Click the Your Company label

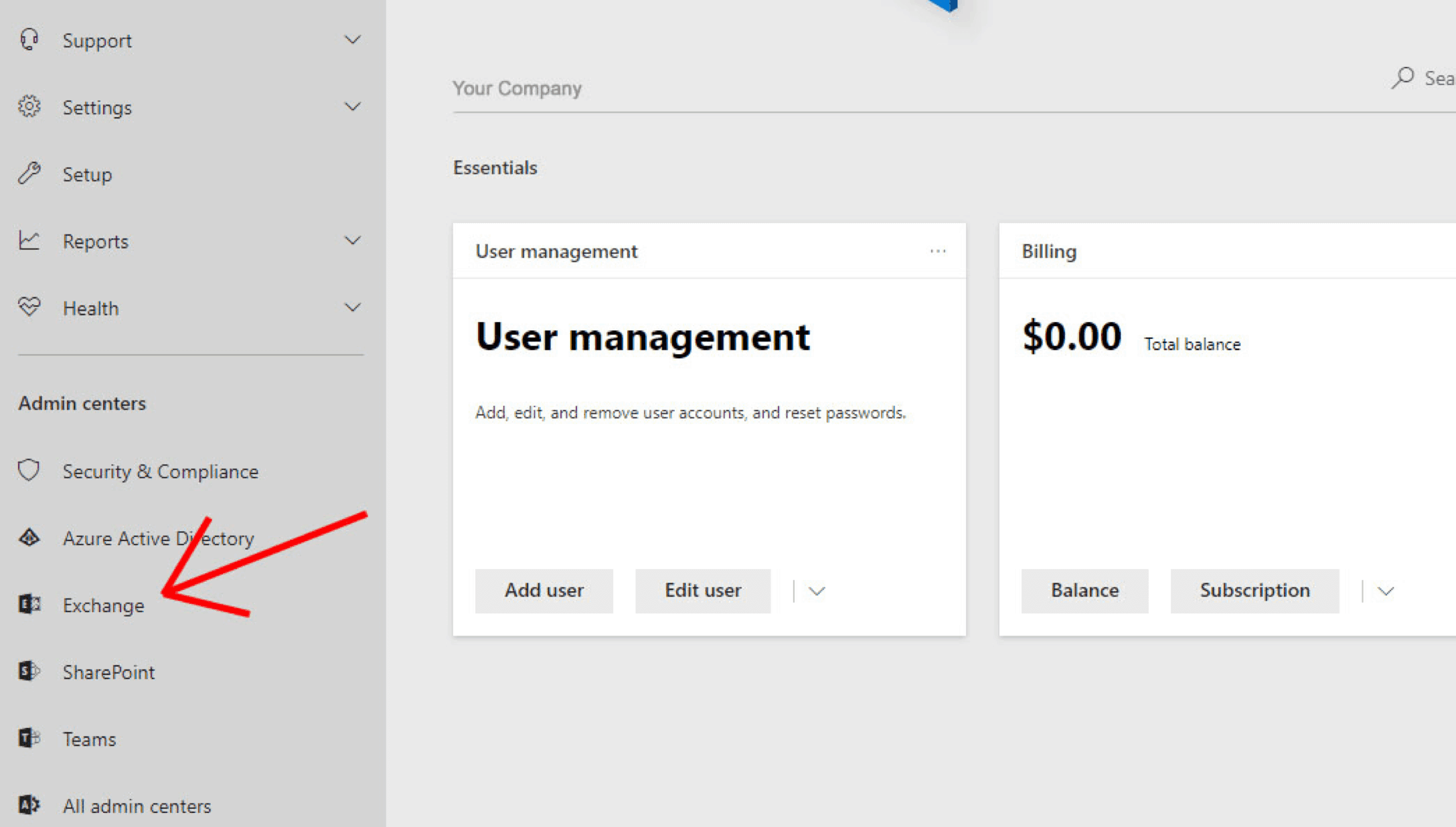coord(517,88)
